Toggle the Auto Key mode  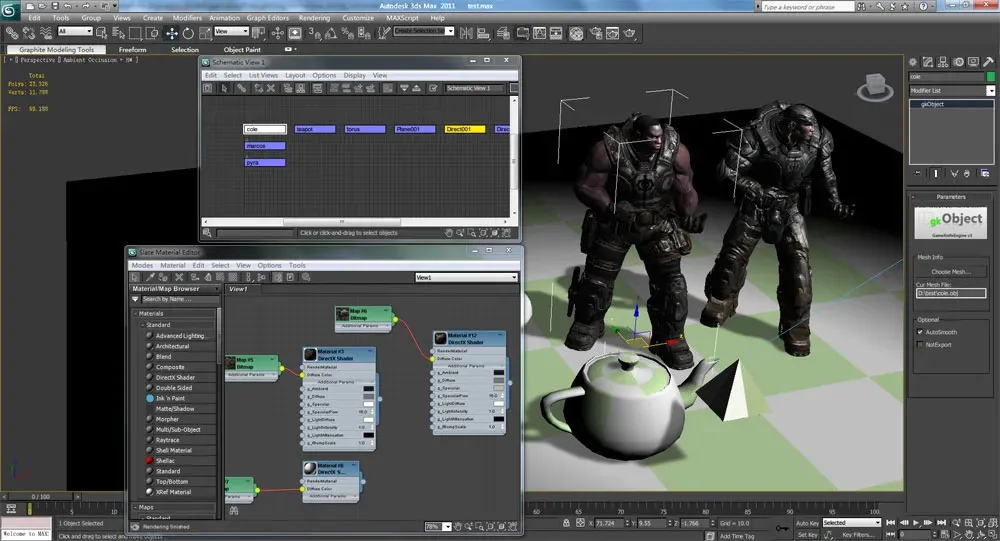pyautogui.click(x=807, y=523)
